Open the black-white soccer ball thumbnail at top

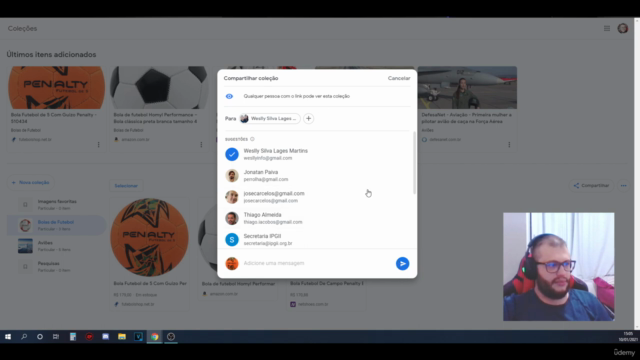click(x=159, y=88)
